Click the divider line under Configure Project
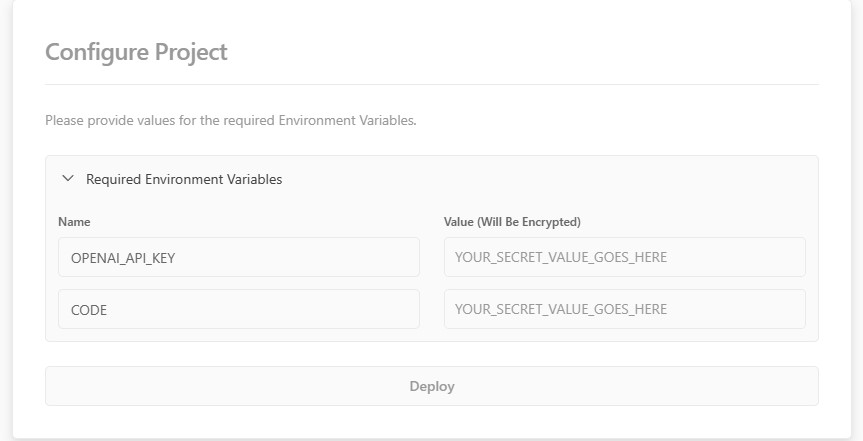Image resolution: width=863 pixels, height=441 pixels. pos(431,84)
